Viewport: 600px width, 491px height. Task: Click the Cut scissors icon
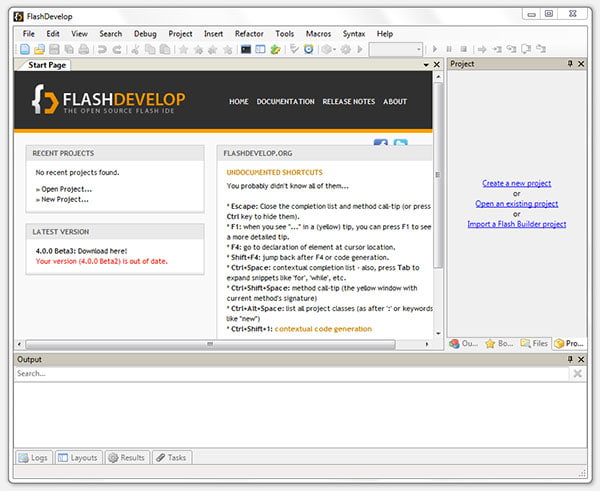135,49
